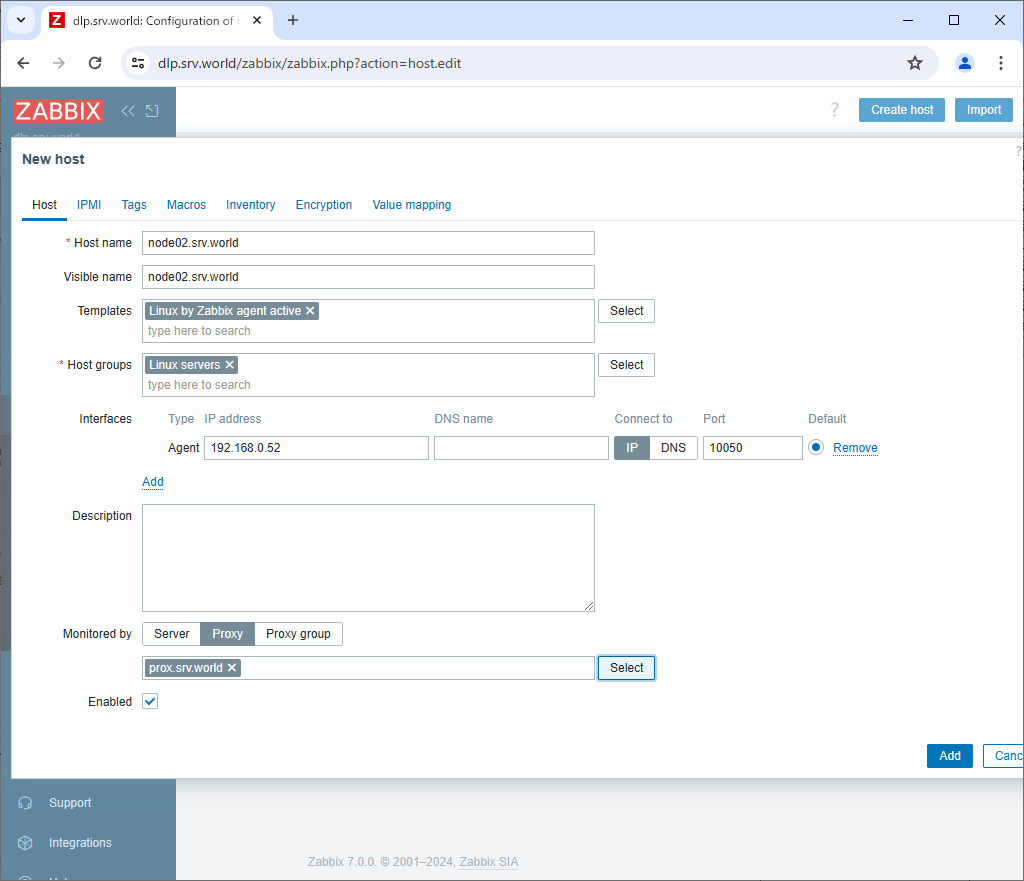Go back using the browser back arrow
The image size is (1024, 881).
point(24,63)
